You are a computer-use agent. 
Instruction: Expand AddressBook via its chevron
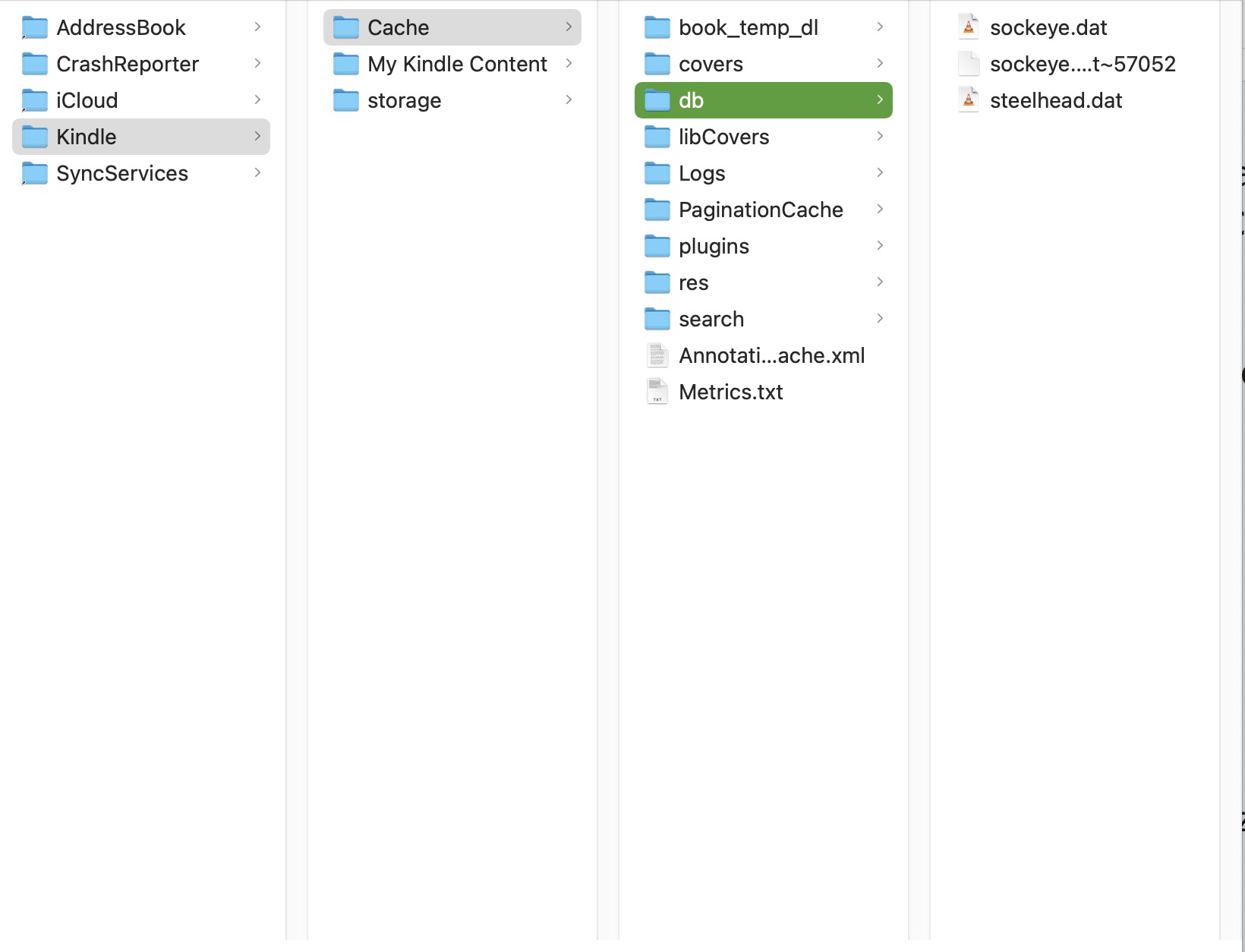click(257, 27)
